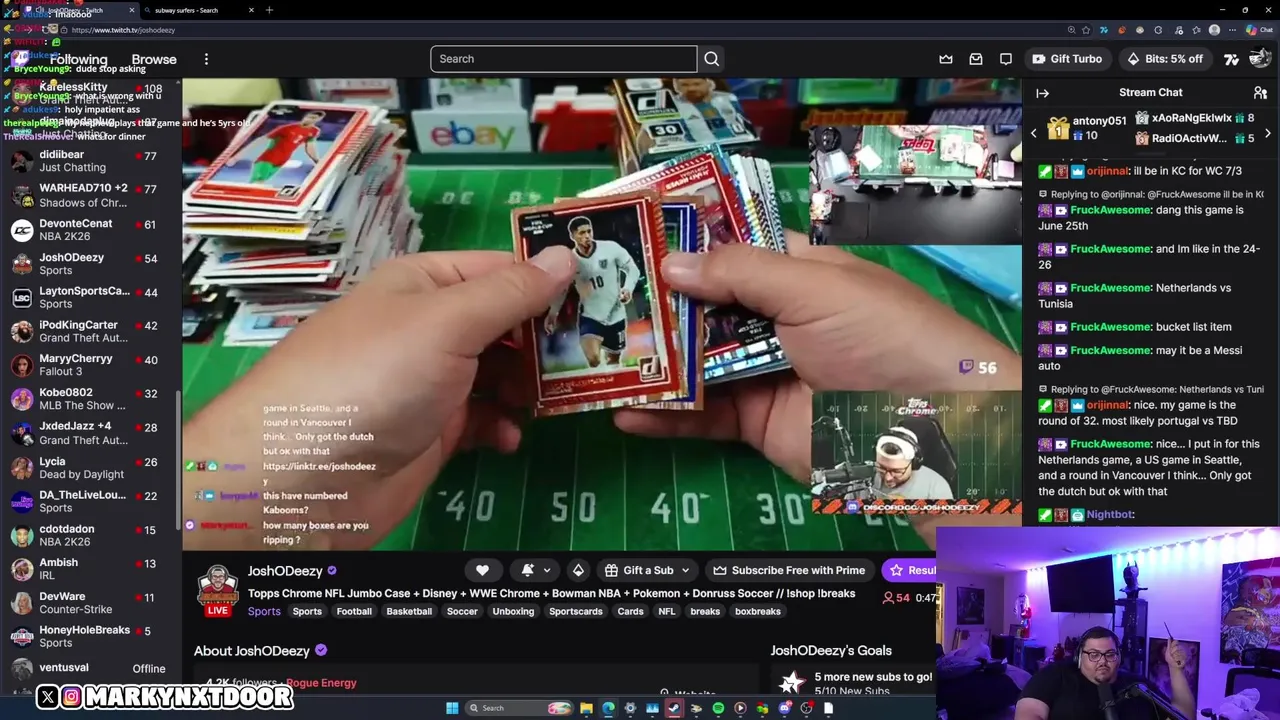Click Subscribe Free with Prime button
1280x720 pixels.
pyautogui.click(x=789, y=570)
